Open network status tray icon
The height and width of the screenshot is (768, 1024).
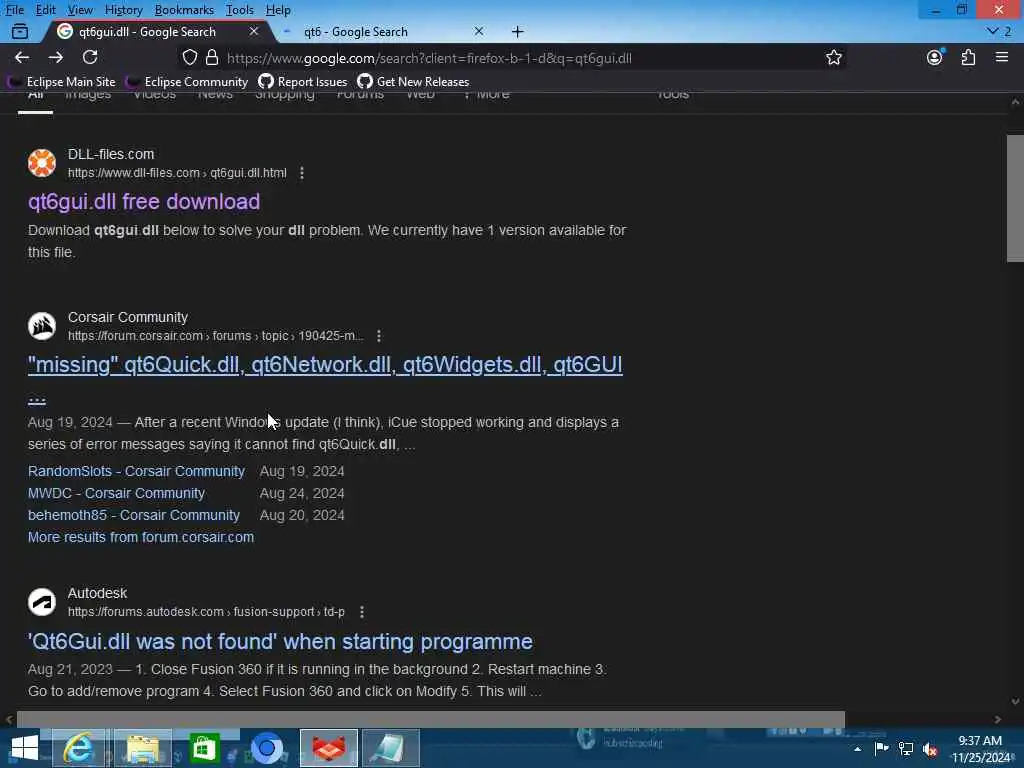906,748
